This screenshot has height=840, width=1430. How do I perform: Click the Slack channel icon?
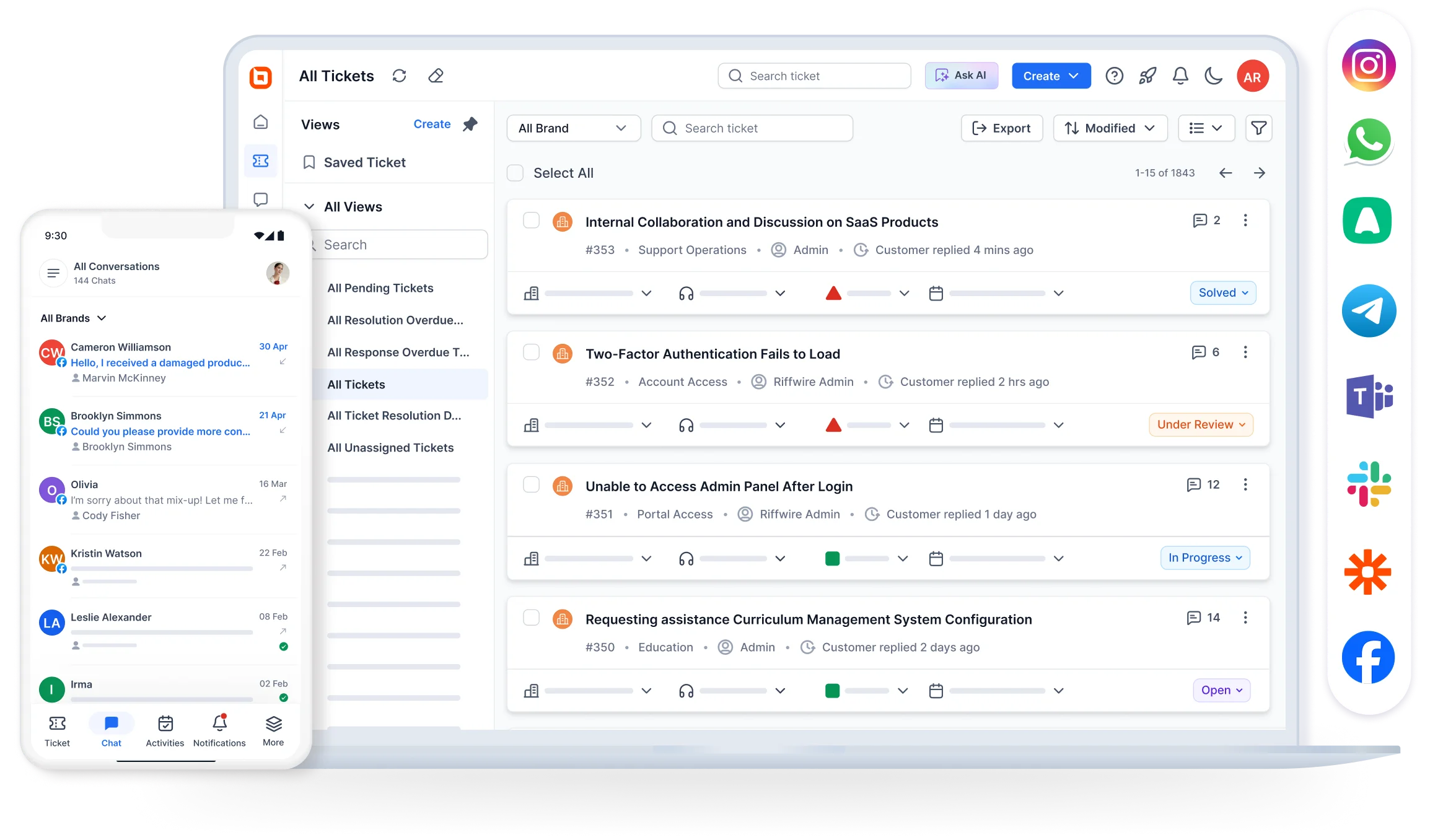[x=1369, y=484]
